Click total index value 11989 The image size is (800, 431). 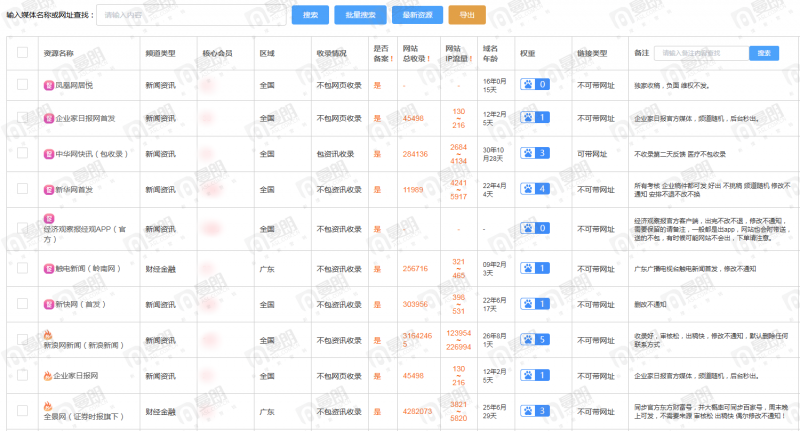click(x=413, y=189)
